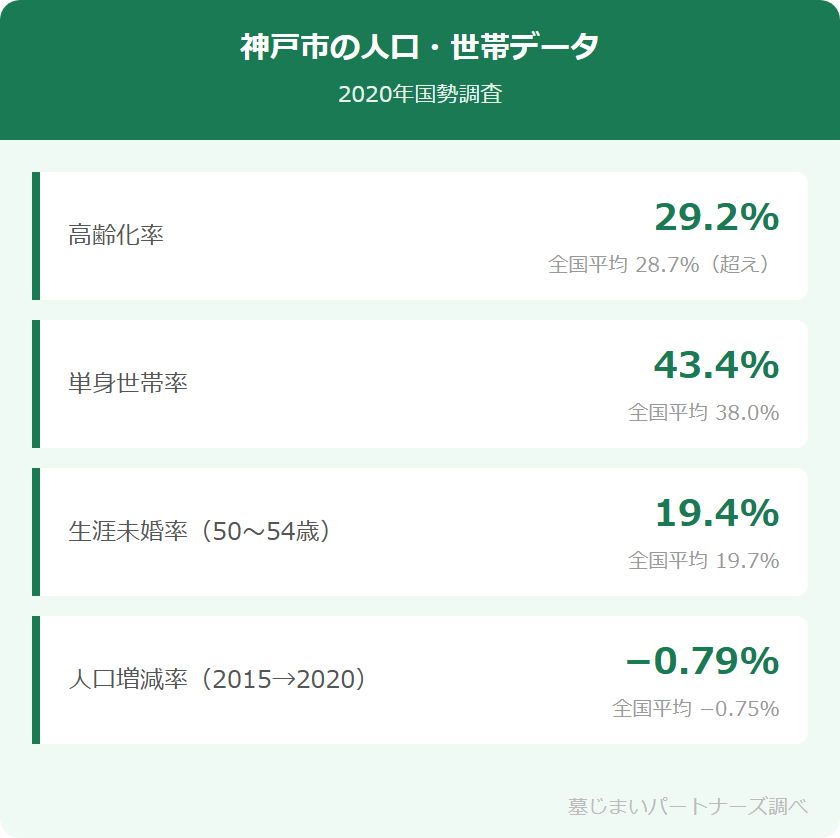The height and width of the screenshot is (838, 840).
Task: Click the title 神戸市の人口・世帯データ
Action: point(420,47)
